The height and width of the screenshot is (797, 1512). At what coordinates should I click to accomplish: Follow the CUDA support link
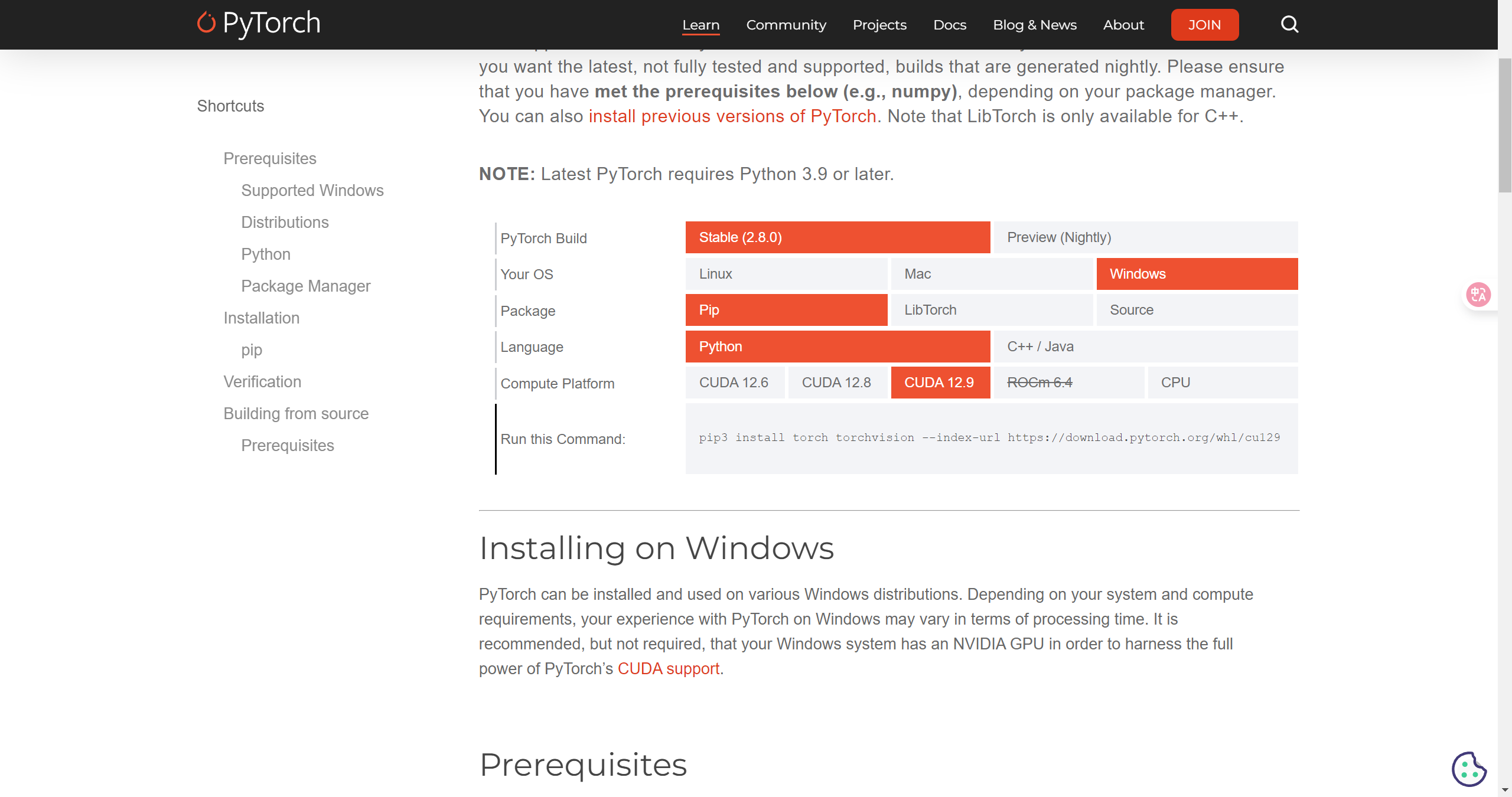(668, 668)
